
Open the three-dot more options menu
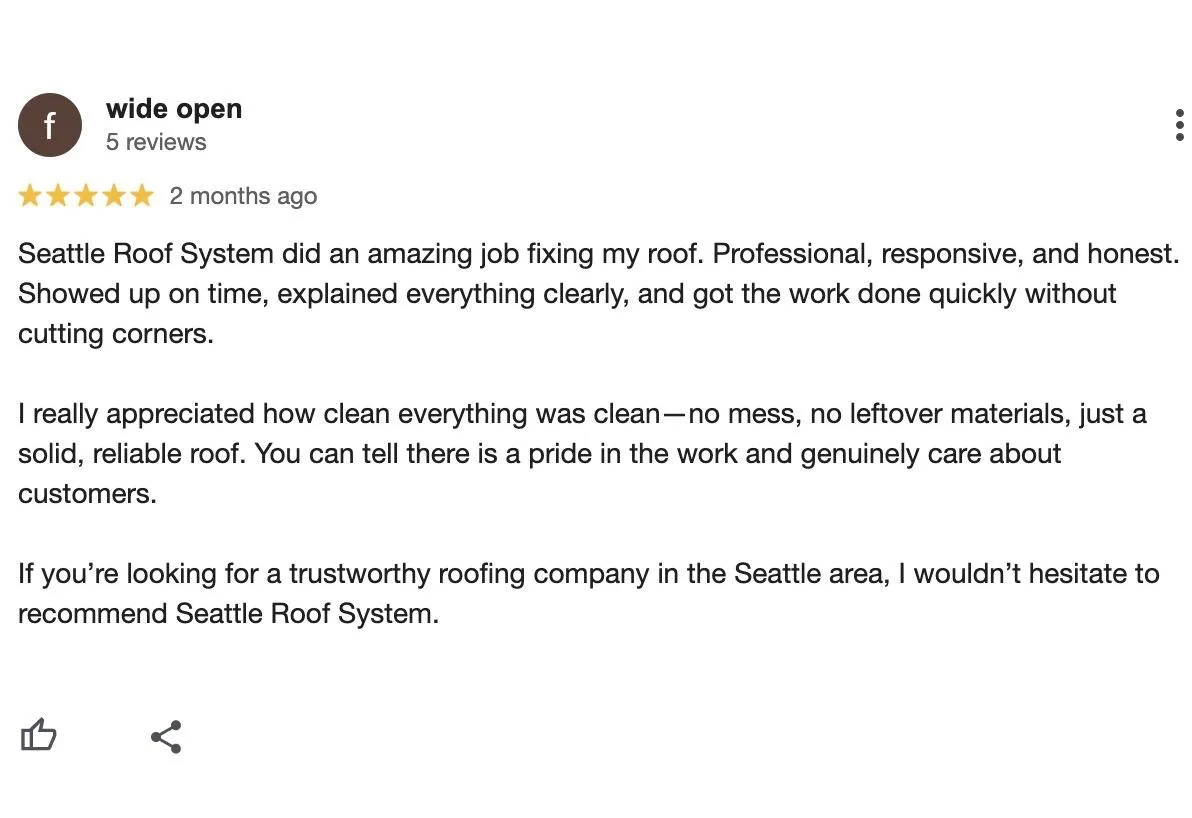(x=1179, y=125)
